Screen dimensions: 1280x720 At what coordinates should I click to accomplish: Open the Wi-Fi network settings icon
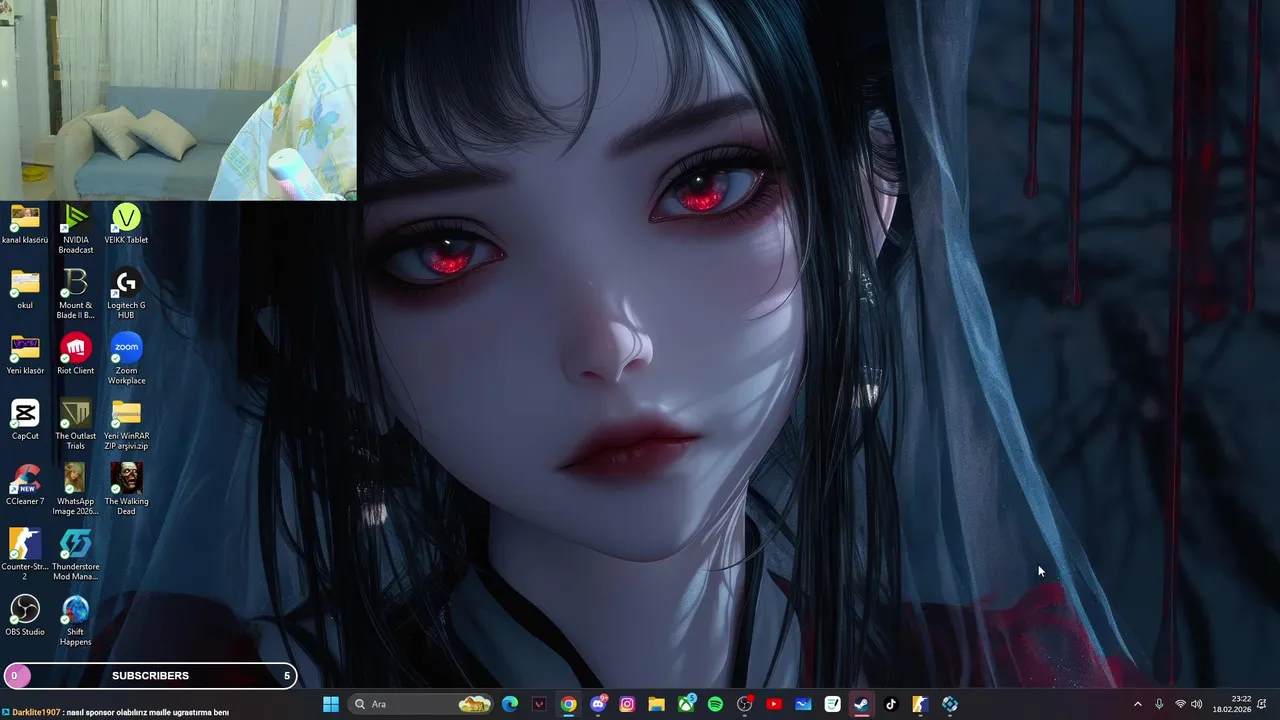click(x=1180, y=704)
